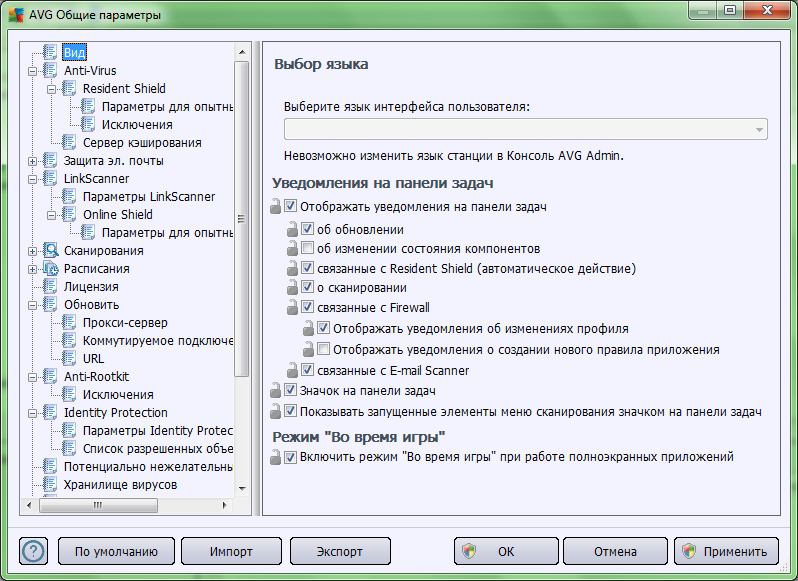The width and height of the screenshot is (798, 581).
Task: Click the Сканирования magnifier icon
Action: tap(50, 250)
